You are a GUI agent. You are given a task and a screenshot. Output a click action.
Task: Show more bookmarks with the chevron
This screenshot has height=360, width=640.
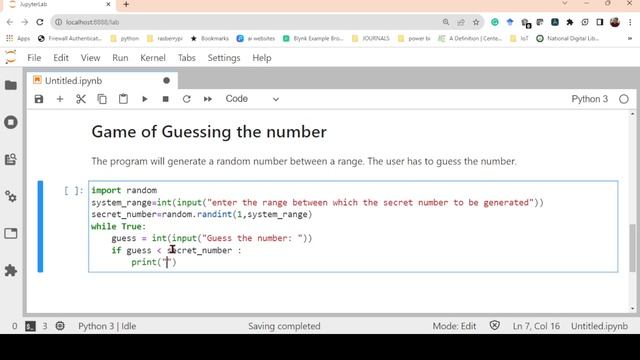(x=630, y=38)
